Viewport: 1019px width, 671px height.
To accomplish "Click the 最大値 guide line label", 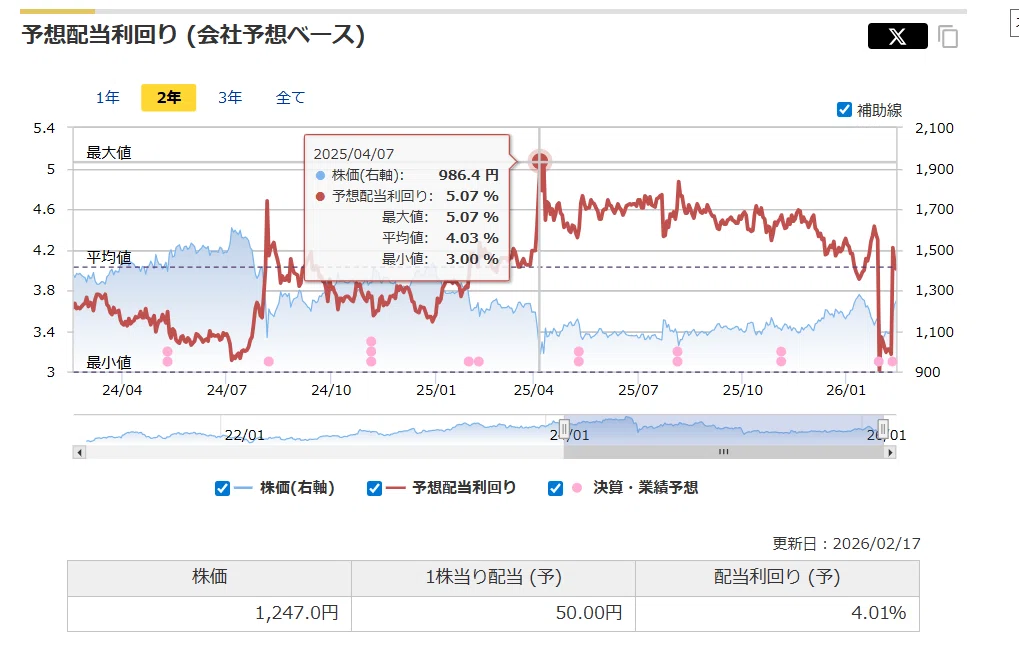I will click(x=109, y=153).
